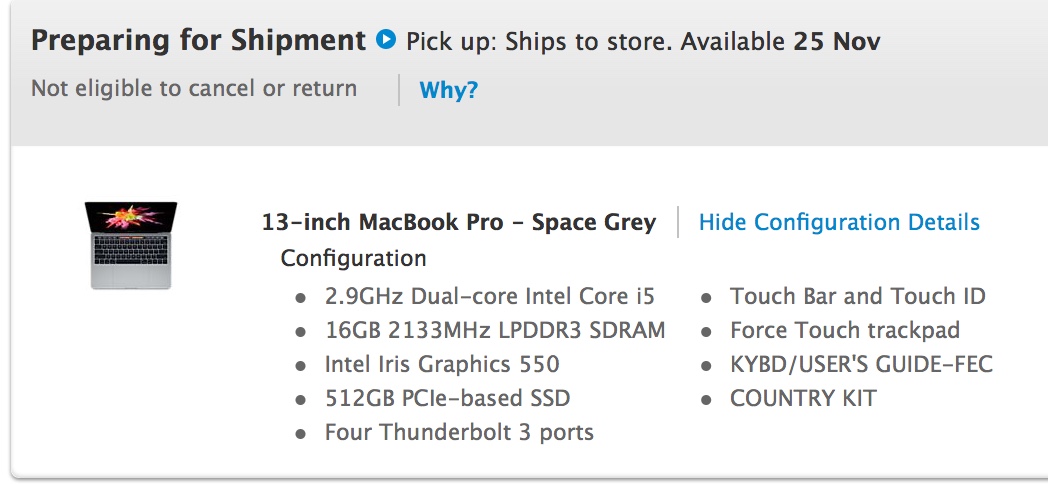
Task: Select the 13-inch MacBook Pro title
Action: [458, 222]
